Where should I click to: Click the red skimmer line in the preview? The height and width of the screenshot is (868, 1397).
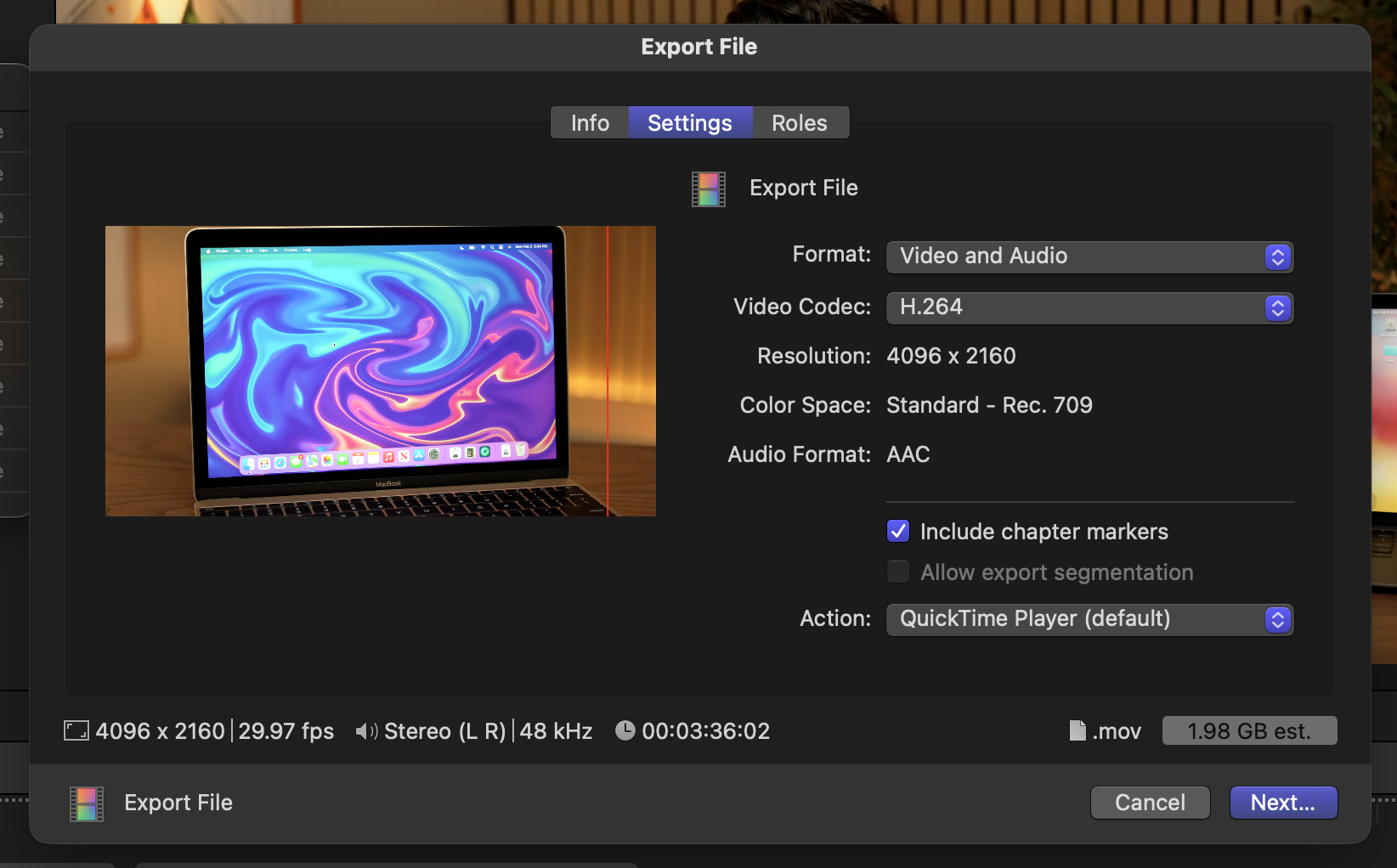[x=608, y=370]
